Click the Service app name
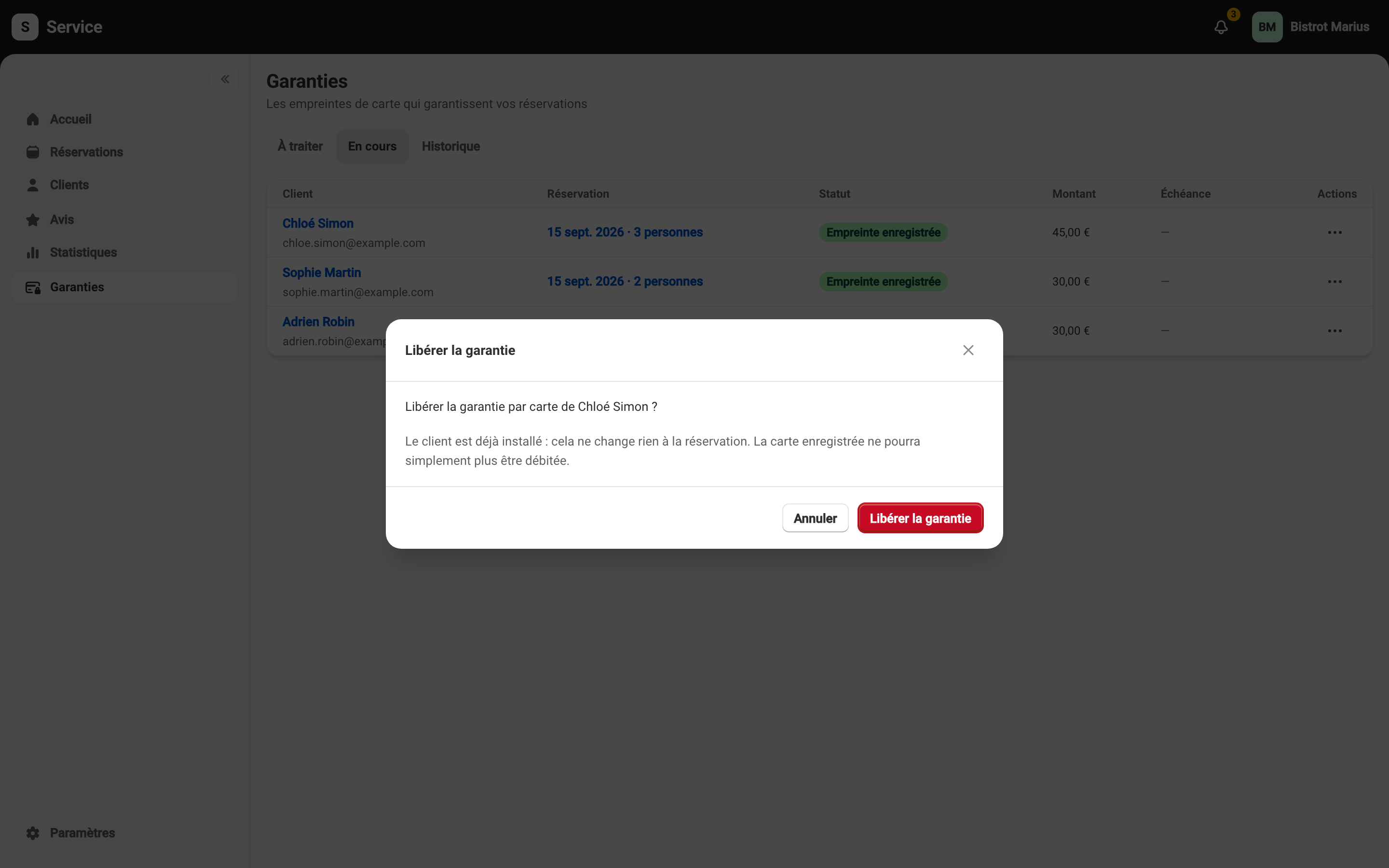 pyautogui.click(x=74, y=27)
